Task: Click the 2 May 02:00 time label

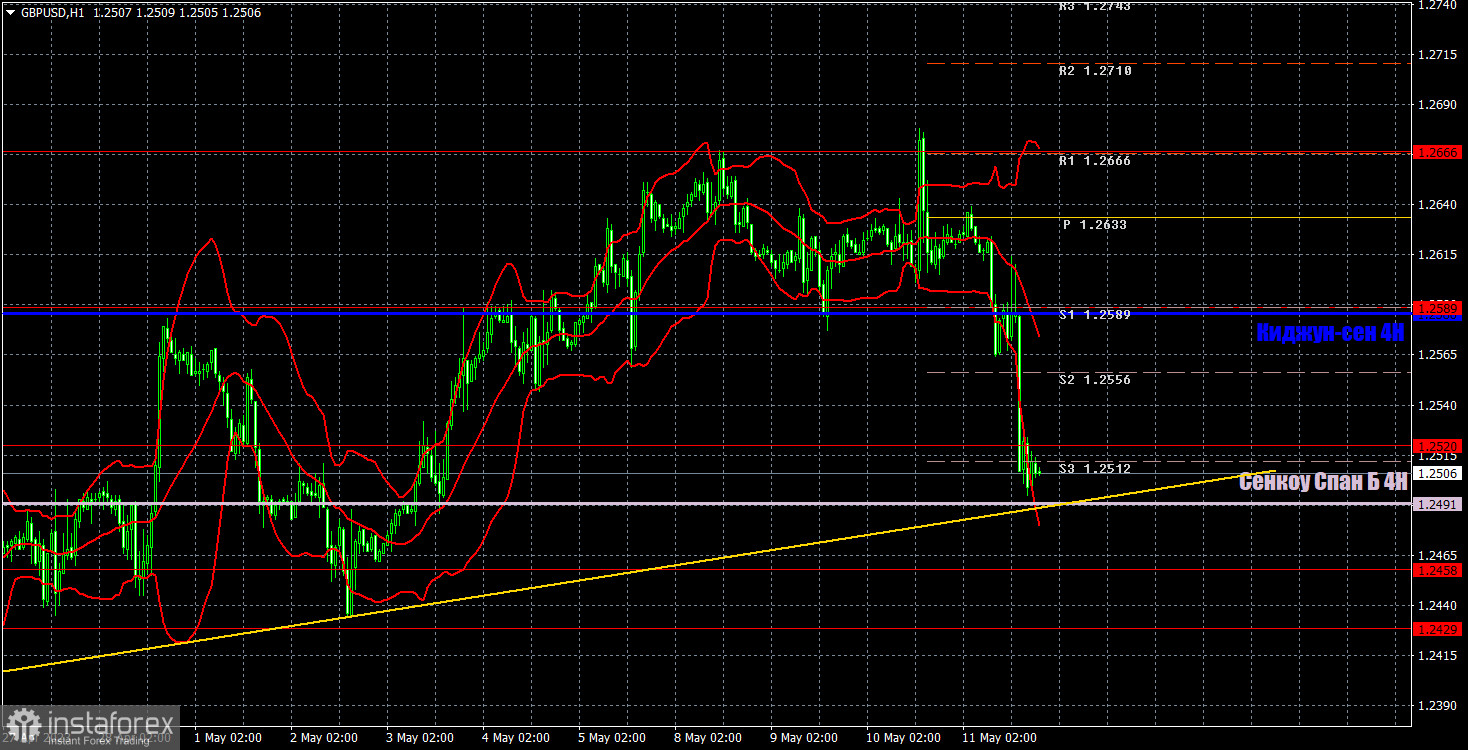Action: point(324,738)
